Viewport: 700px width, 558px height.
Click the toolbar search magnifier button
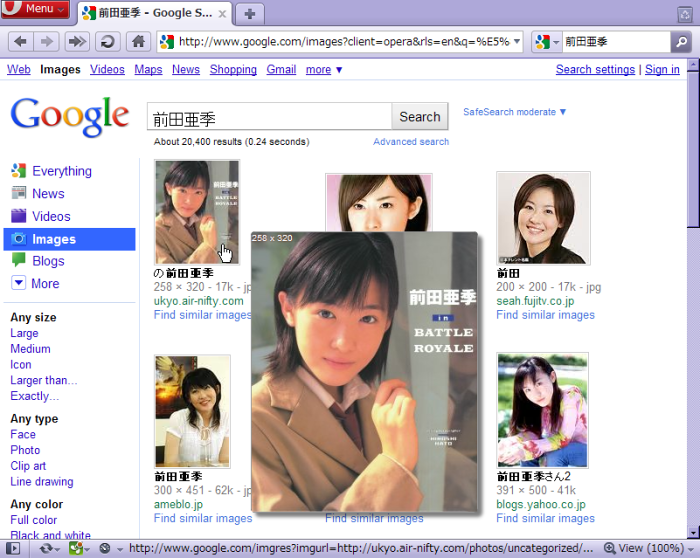[x=681, y=42]
